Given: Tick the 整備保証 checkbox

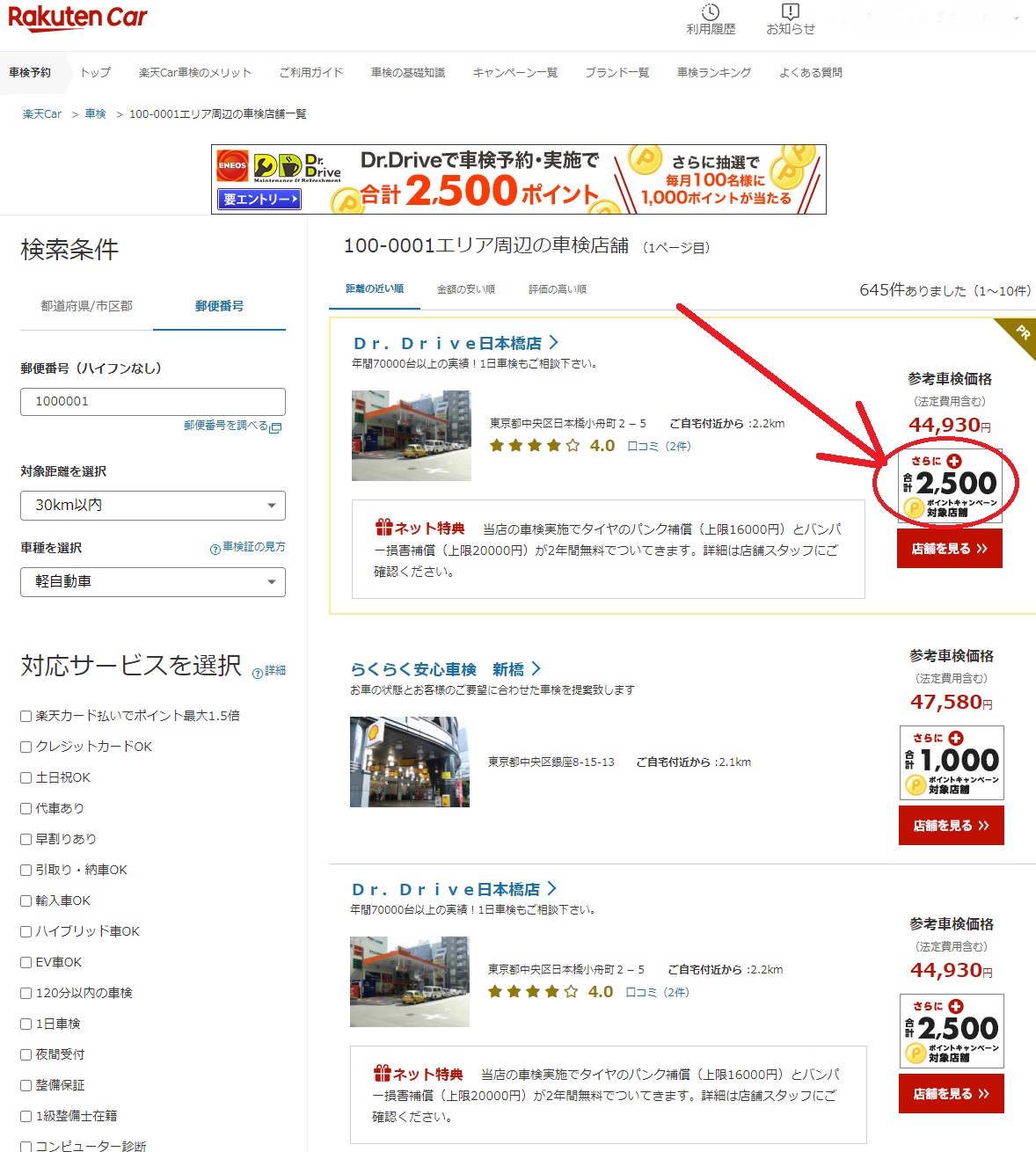Looking at the screenshot, I should [x=26, y=1085].
